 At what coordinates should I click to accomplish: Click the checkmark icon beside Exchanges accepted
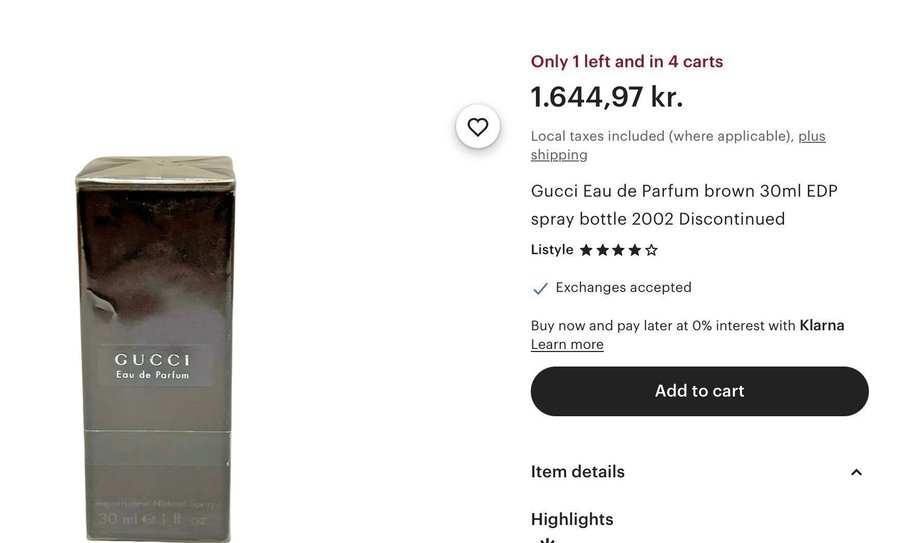540,288
